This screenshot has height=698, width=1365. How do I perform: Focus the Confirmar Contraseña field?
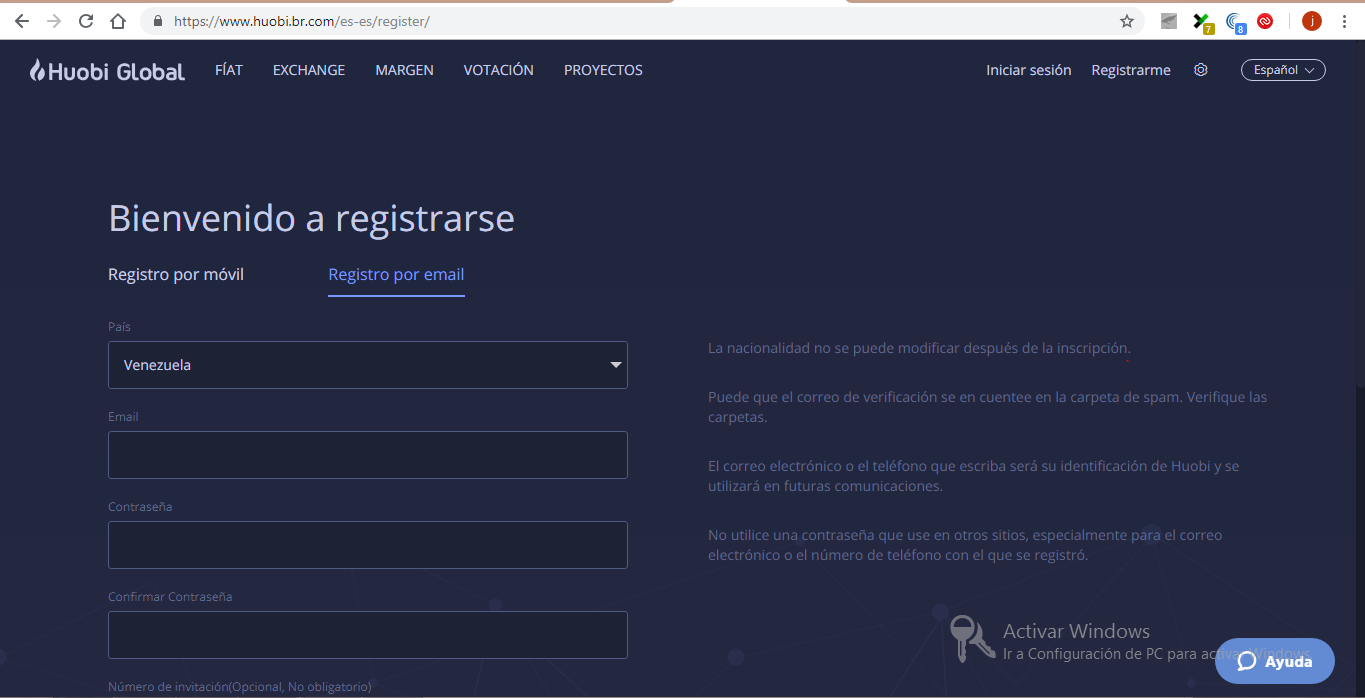tap(368, 635)
